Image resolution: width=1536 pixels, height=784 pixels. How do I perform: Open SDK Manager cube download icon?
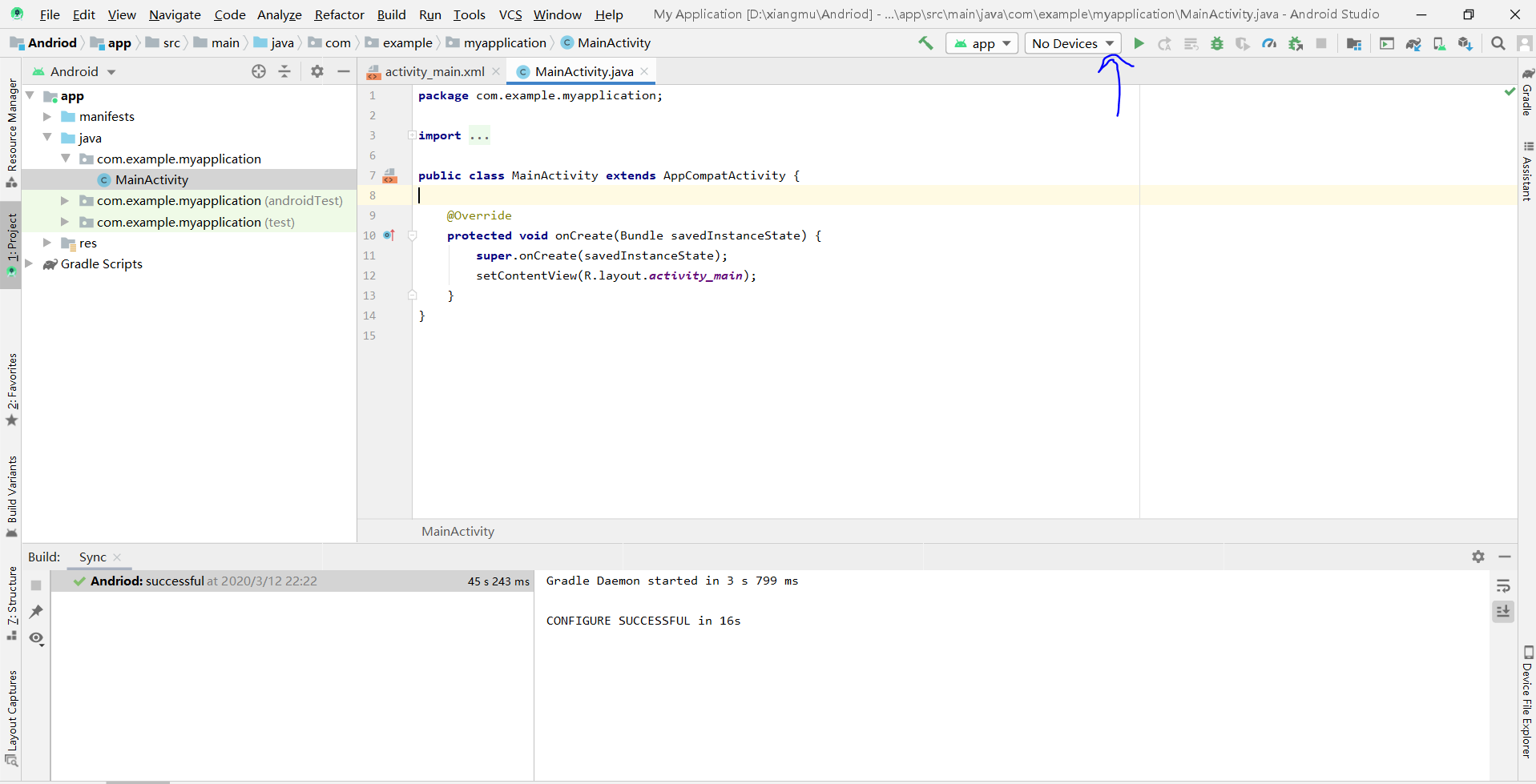[1465, 43]
